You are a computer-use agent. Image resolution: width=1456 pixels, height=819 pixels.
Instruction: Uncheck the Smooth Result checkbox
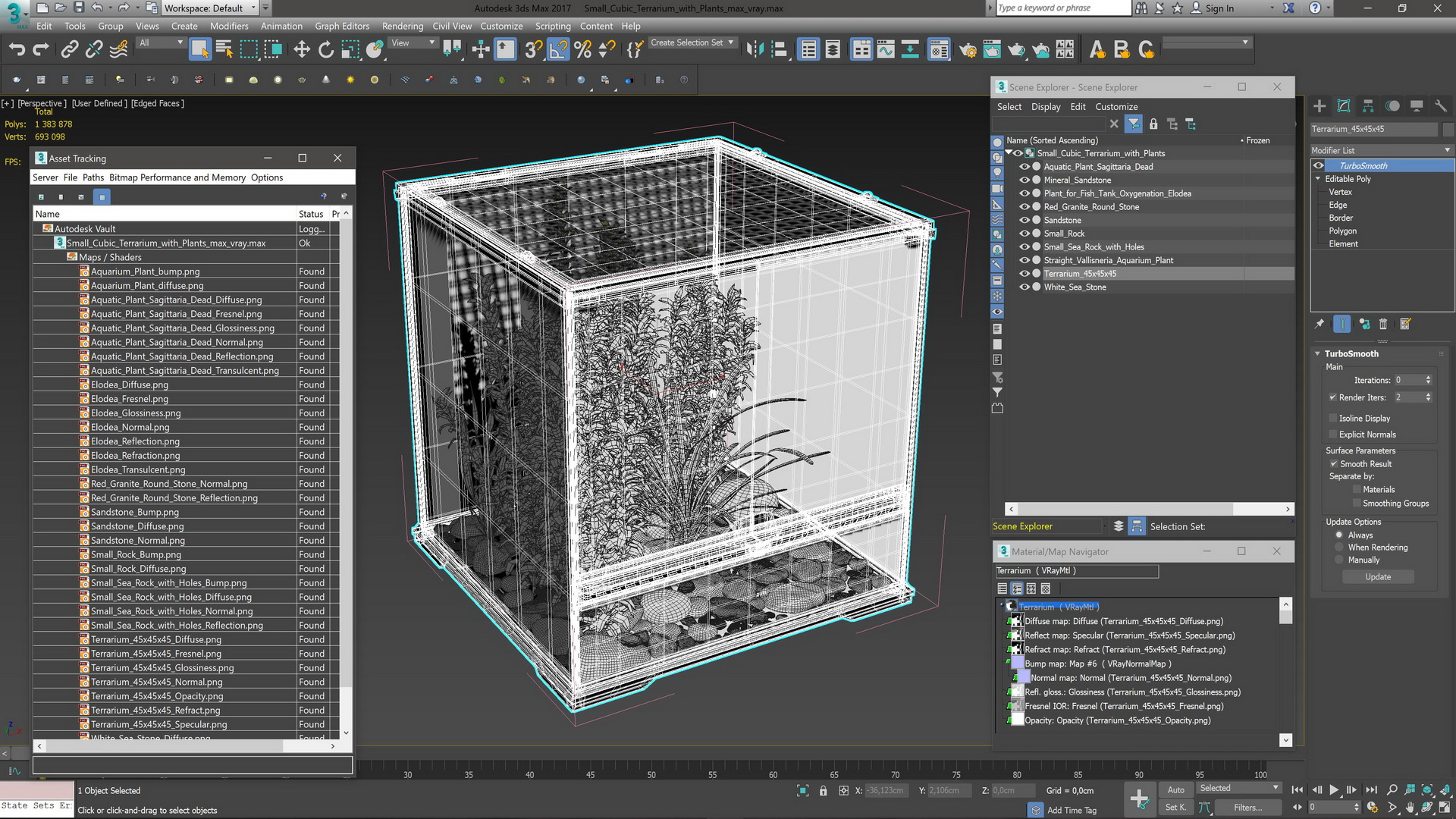coord(1333,463)
